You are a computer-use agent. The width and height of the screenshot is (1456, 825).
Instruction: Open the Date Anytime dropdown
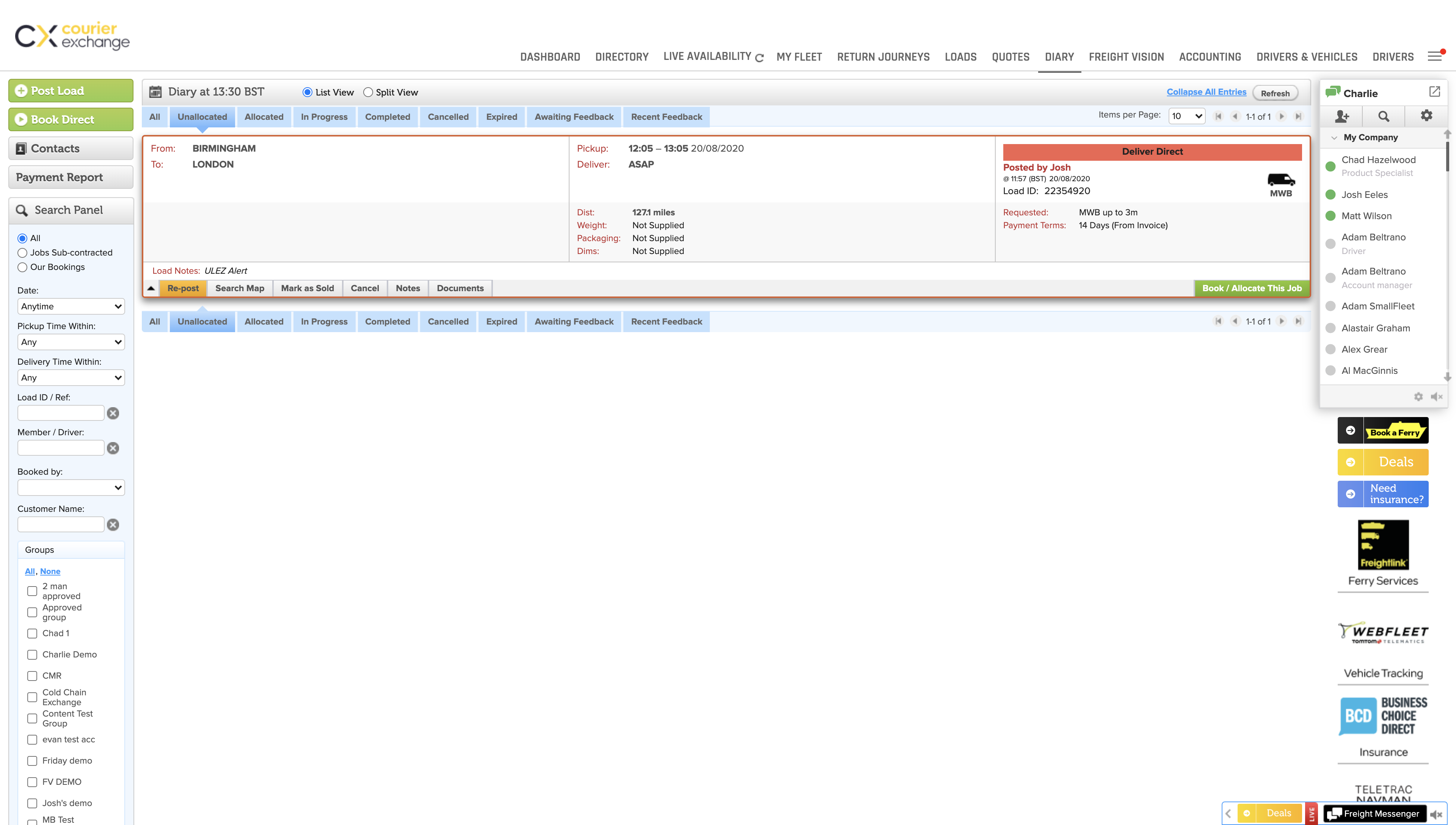(71, 307)
